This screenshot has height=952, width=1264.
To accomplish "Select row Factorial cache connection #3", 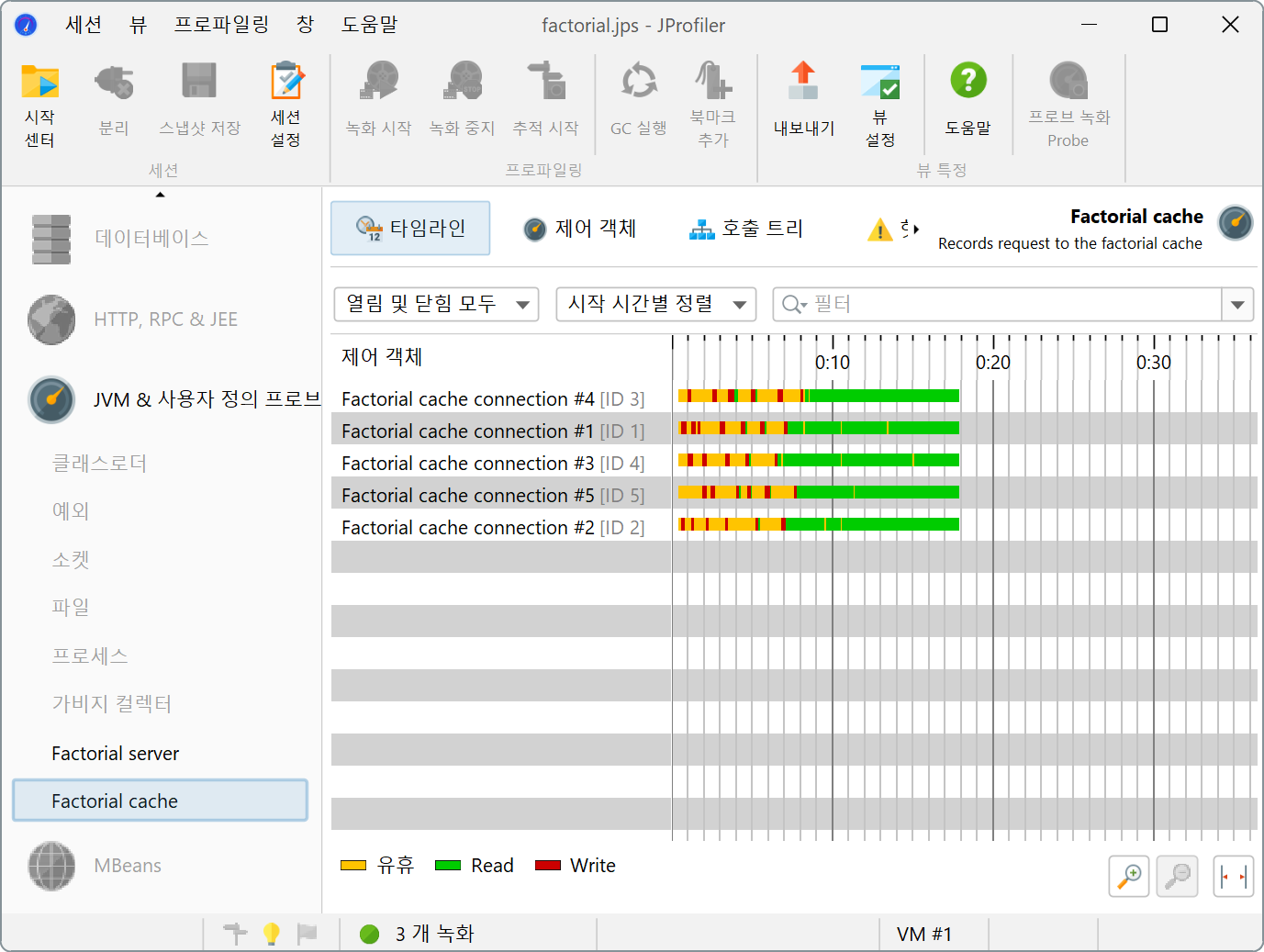I will click(794, 463).
